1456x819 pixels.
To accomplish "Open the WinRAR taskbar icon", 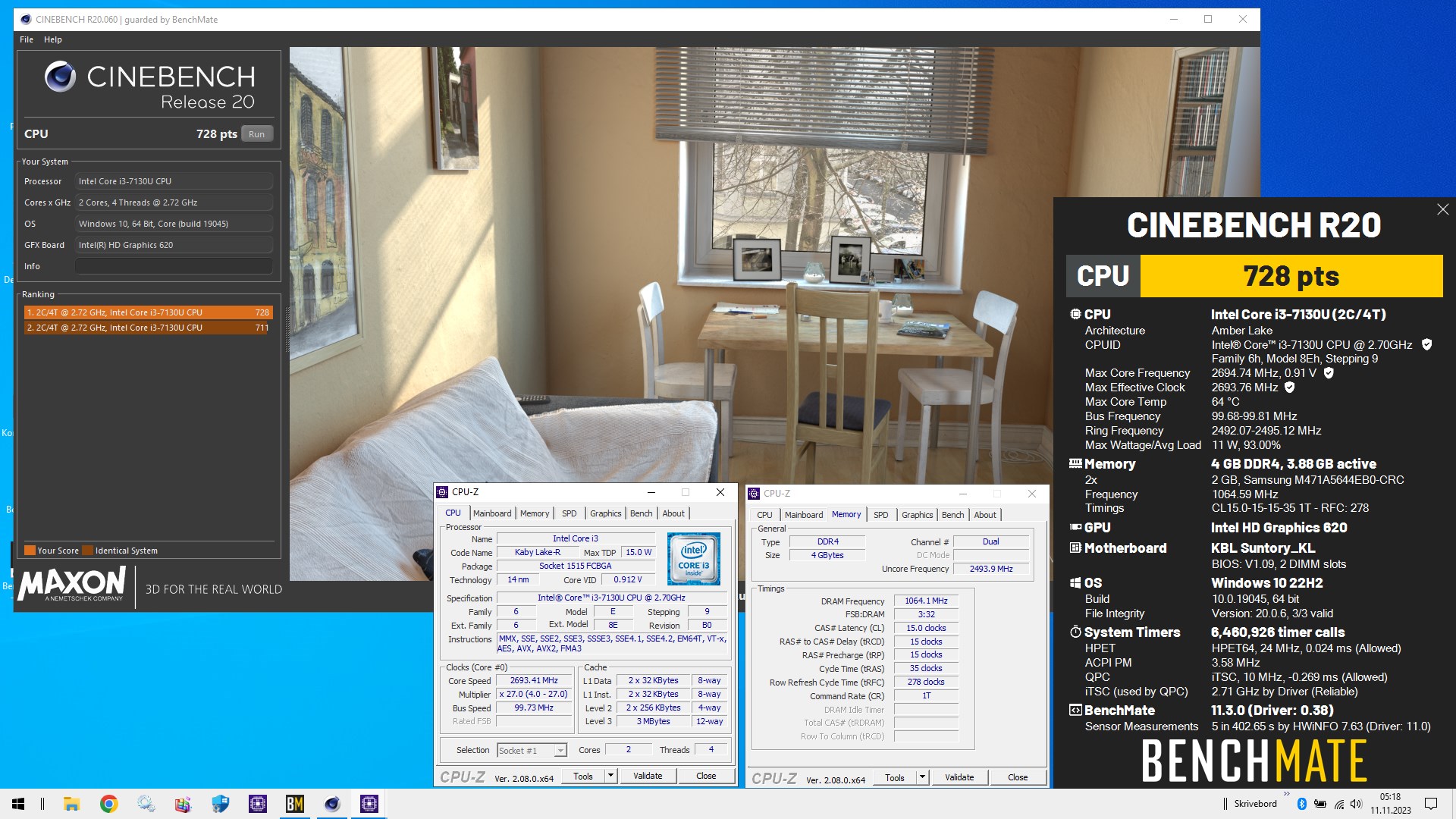I will tap(183, 804).
